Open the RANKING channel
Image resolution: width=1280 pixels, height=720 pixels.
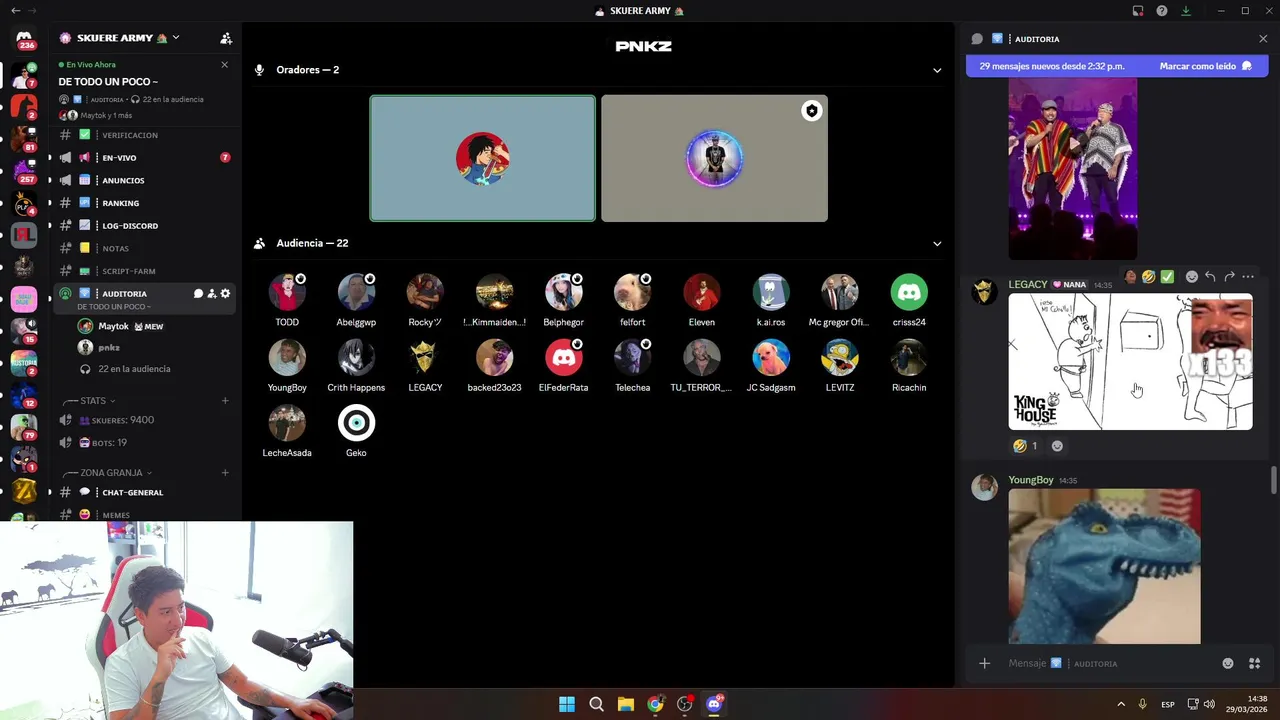pyautogui.click(x=143, y=203)
